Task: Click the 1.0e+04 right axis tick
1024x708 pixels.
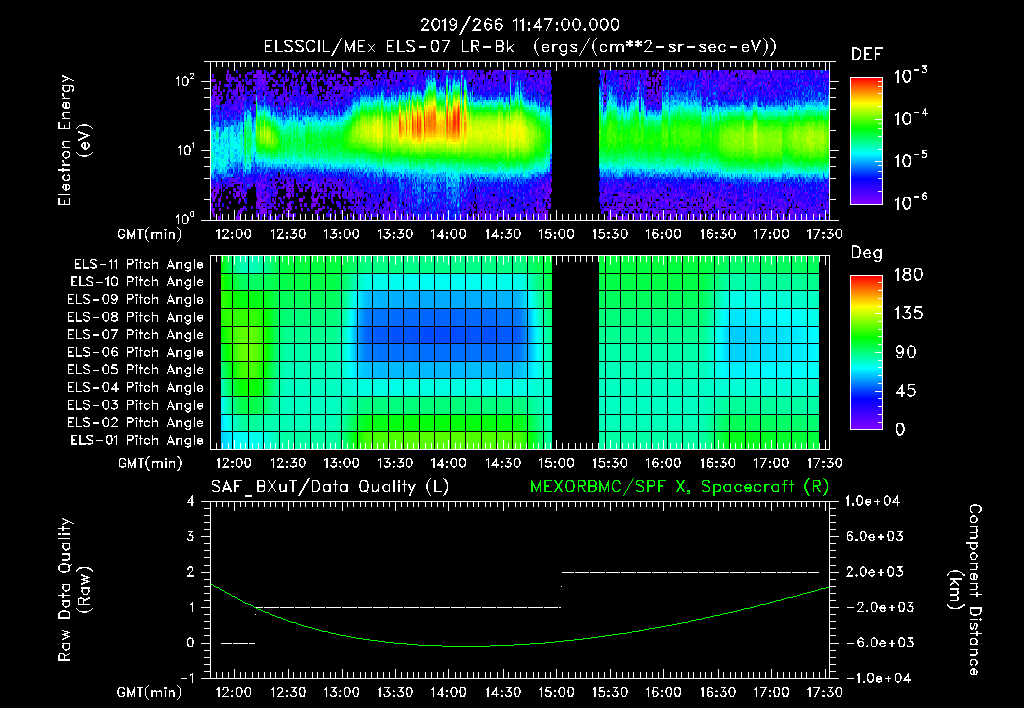Action: [874, 501]
